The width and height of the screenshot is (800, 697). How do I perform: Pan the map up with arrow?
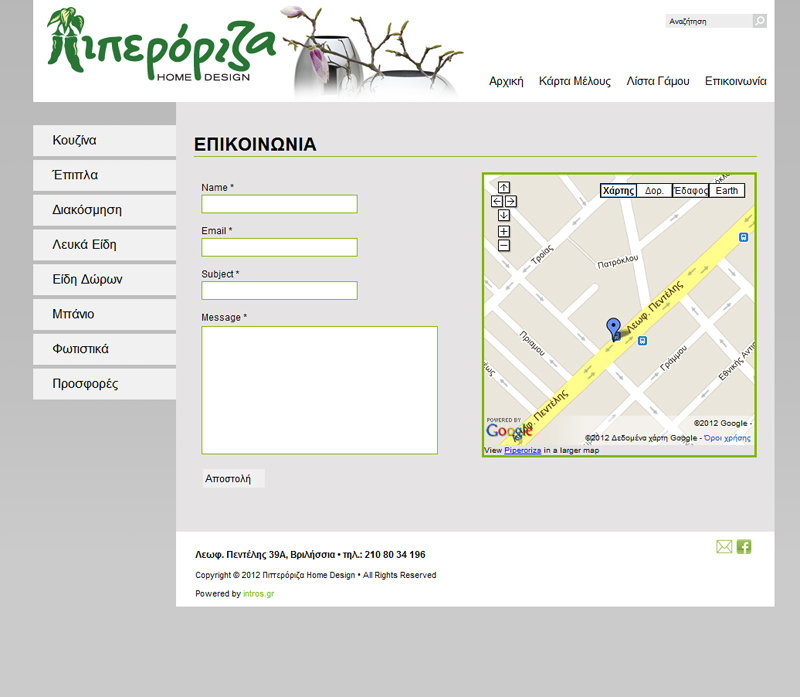click(504, 187)
